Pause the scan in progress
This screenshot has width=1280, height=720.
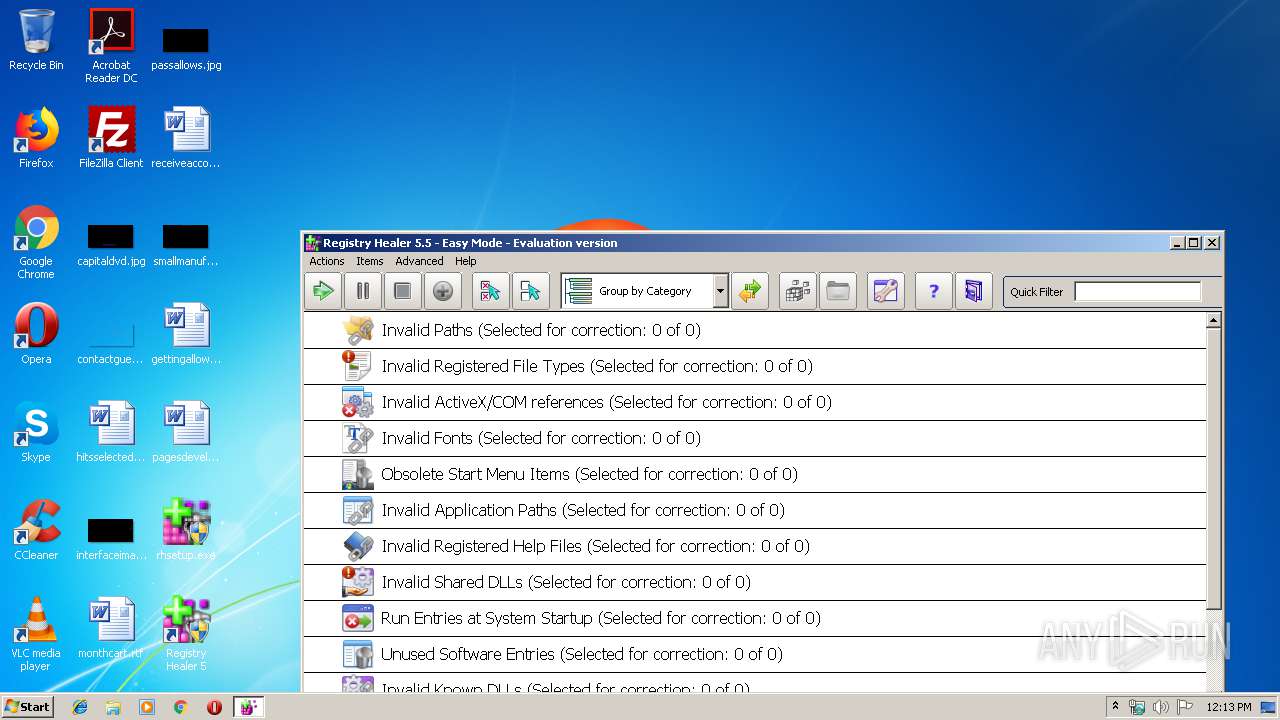click(x=363, y=291)
